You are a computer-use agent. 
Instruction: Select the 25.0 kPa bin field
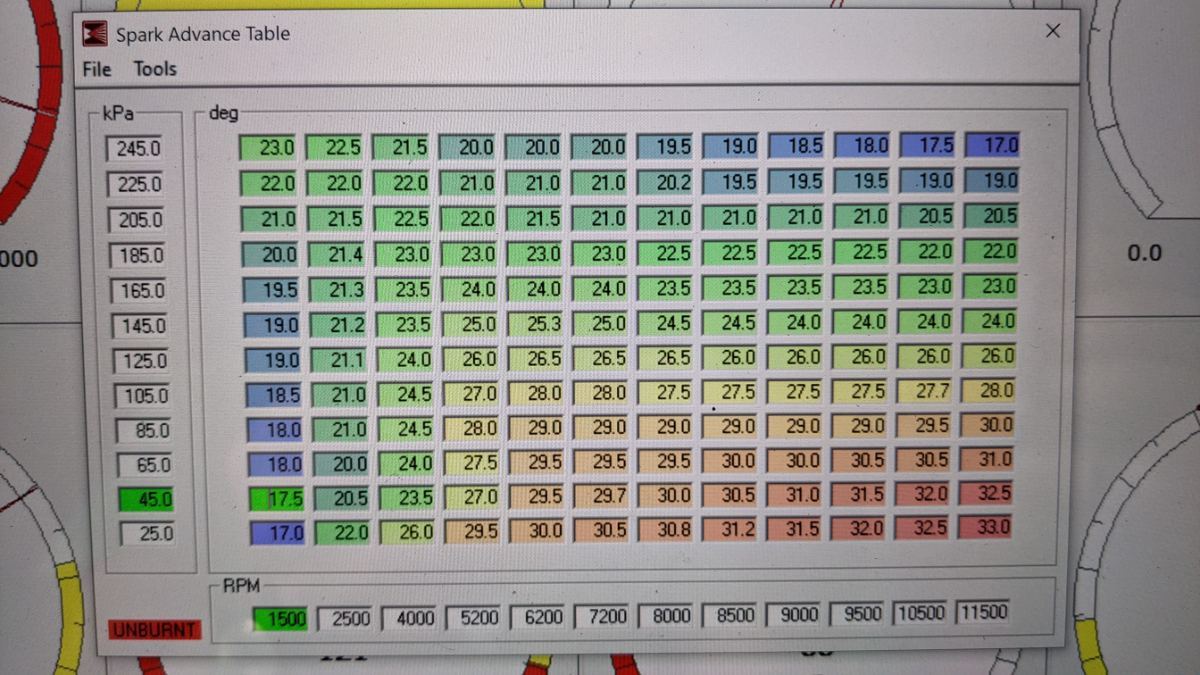pyautogui.click(x=148, y=534)
